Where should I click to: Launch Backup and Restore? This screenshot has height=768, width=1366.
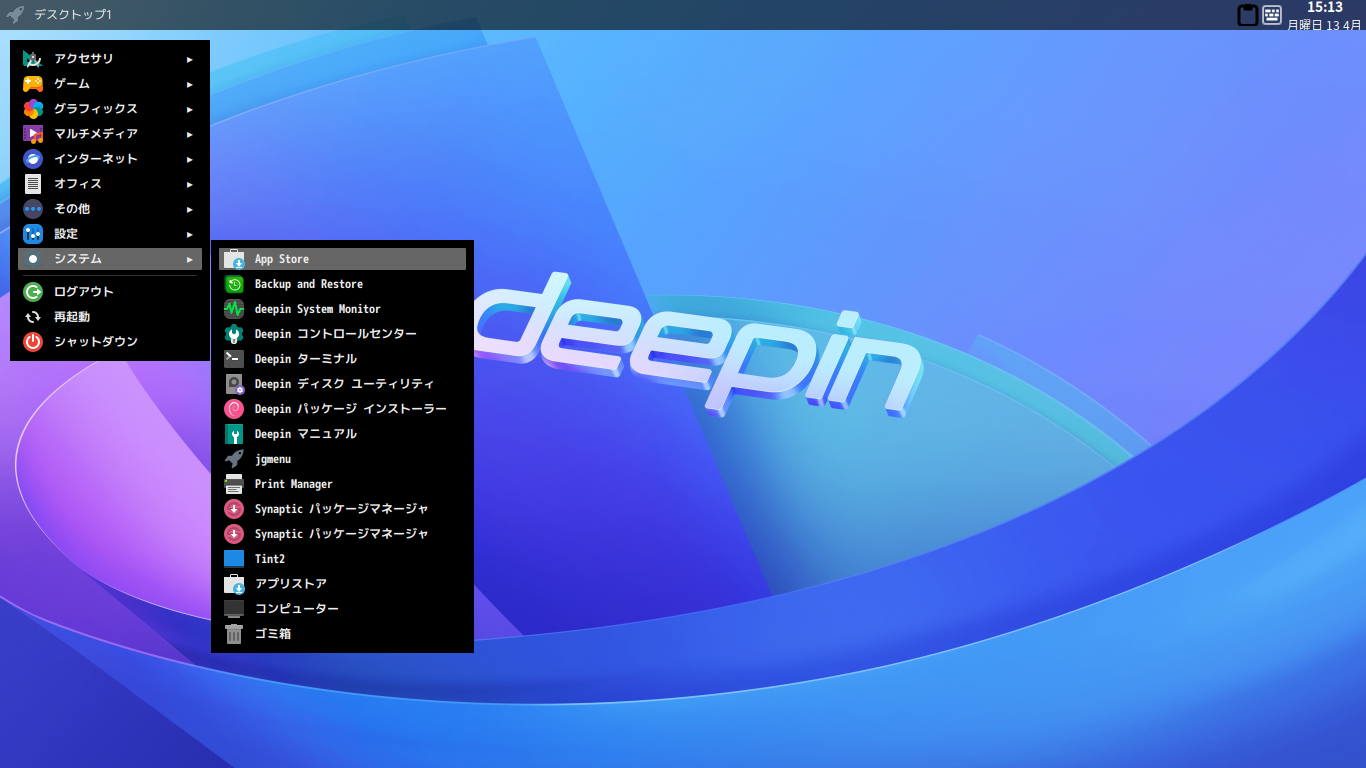tap(310, 283)
